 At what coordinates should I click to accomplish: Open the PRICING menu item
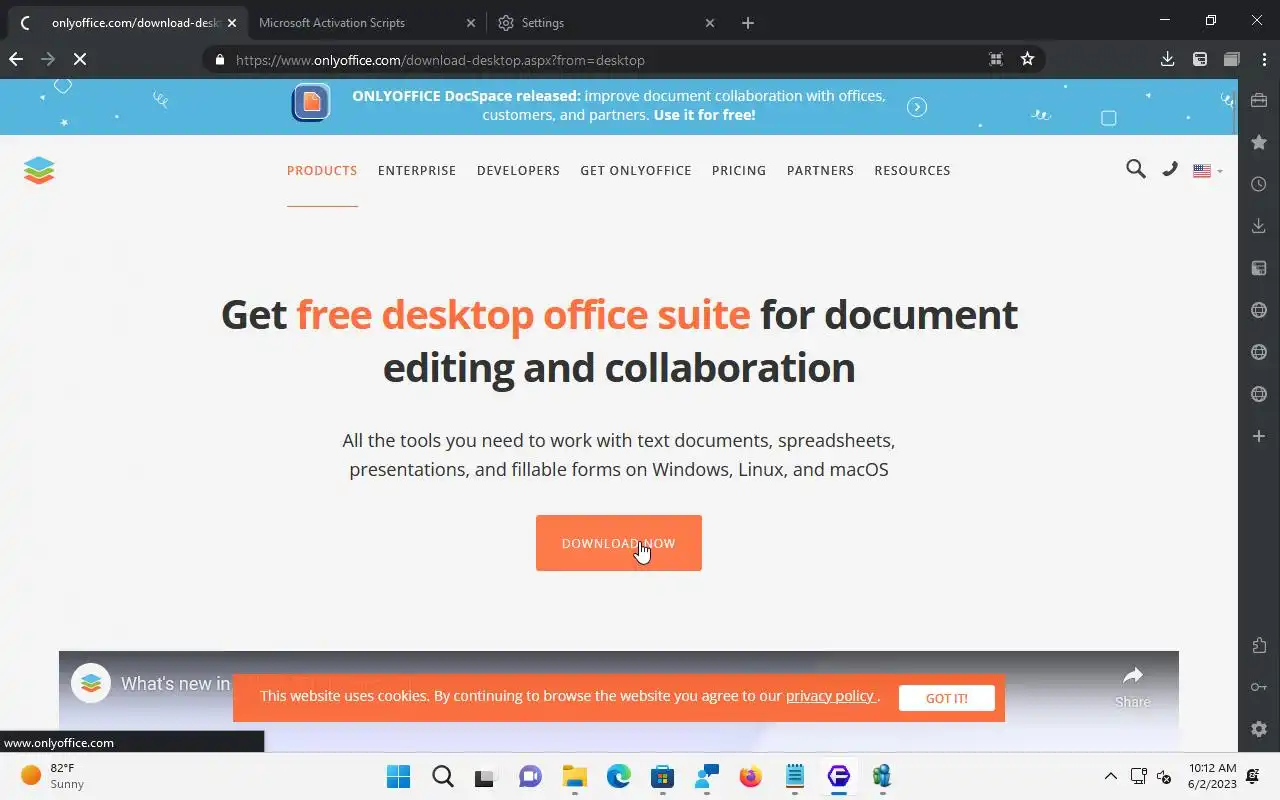[x=739, y=171]
